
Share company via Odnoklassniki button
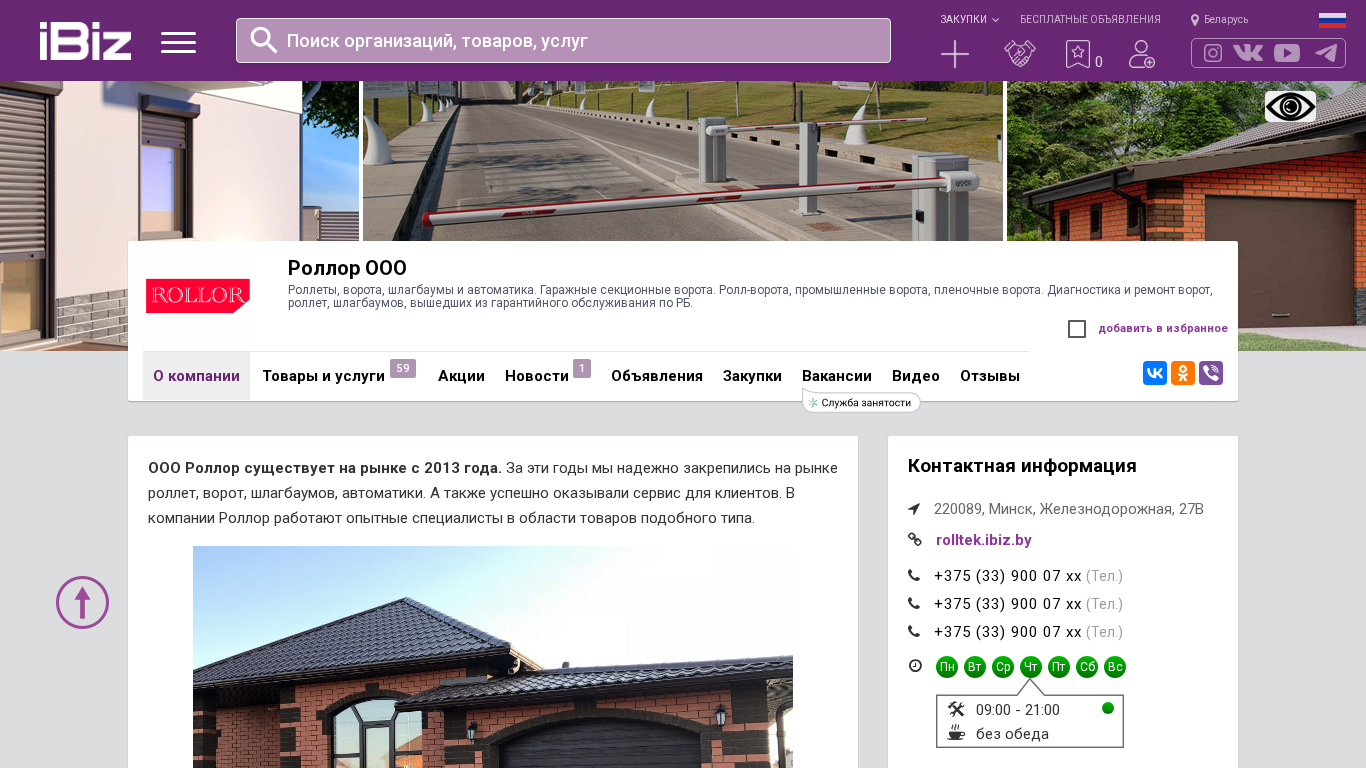coord(1183,373)
